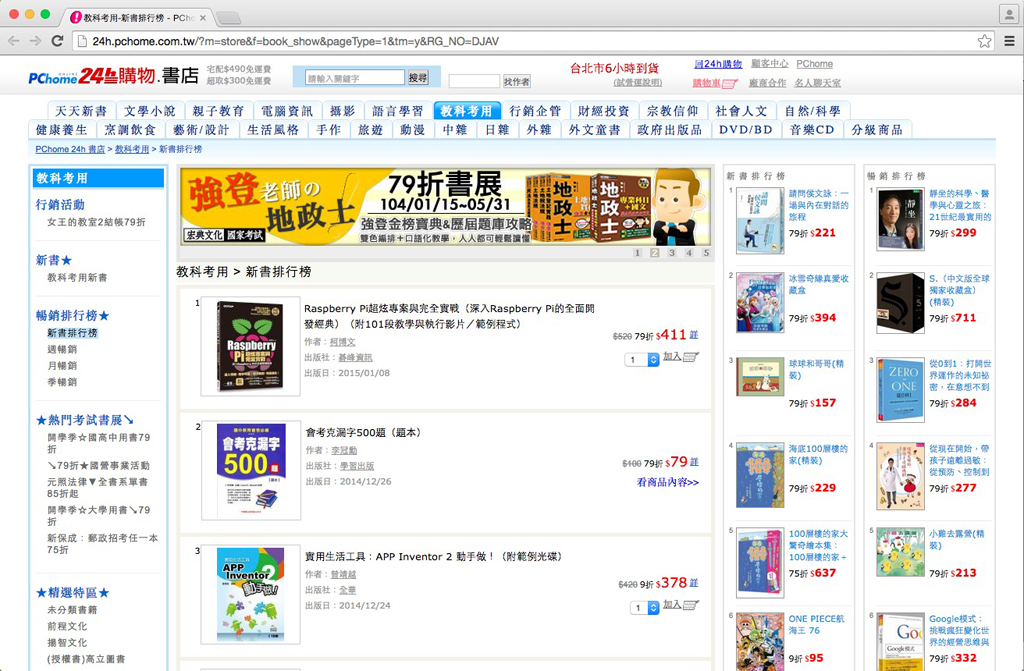The height and width of the screenshot is (671, 1024).
Task: Open the 文學小說 category tab
Action: 150,111
